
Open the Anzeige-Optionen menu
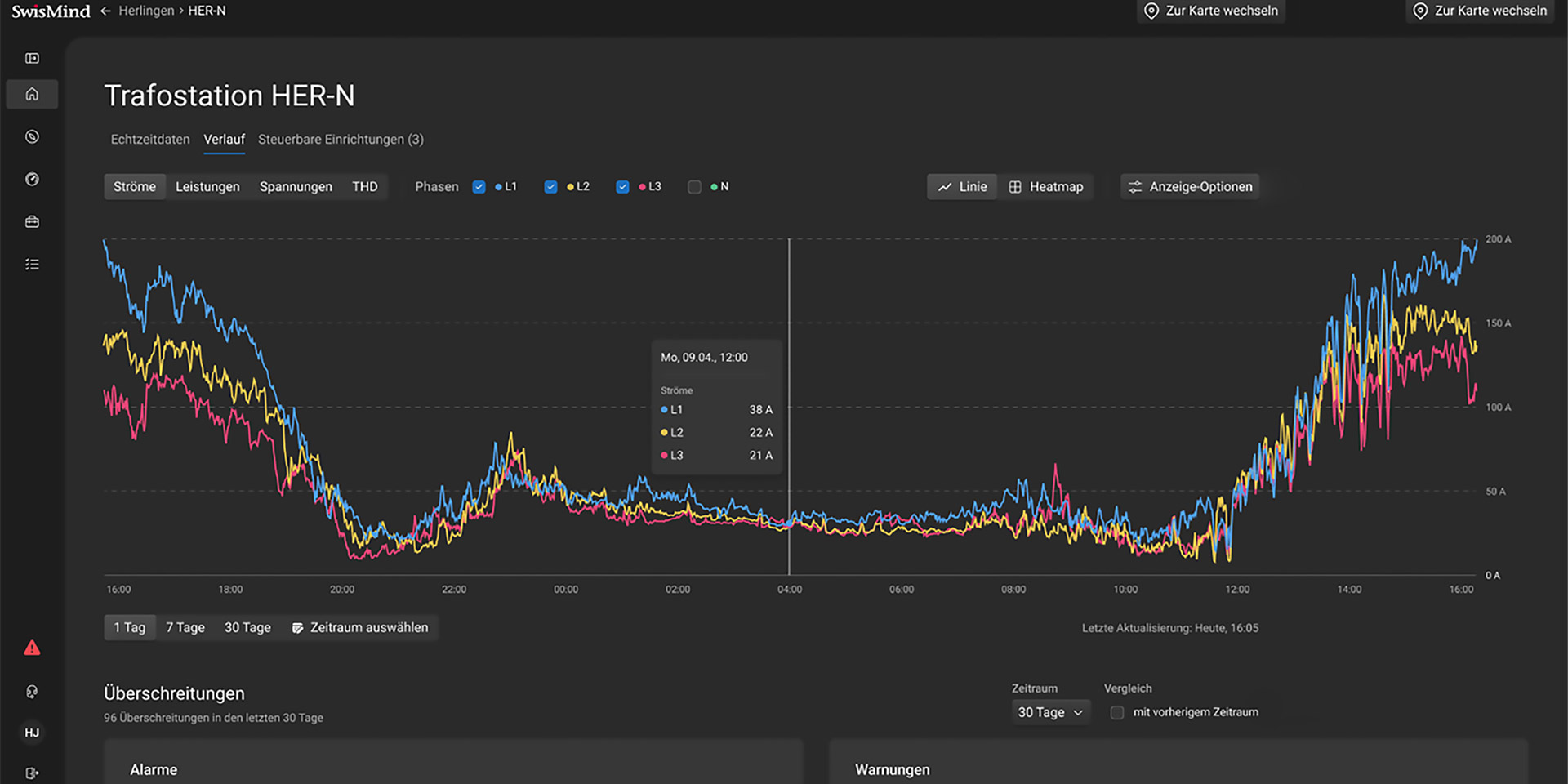(1190, 187)
